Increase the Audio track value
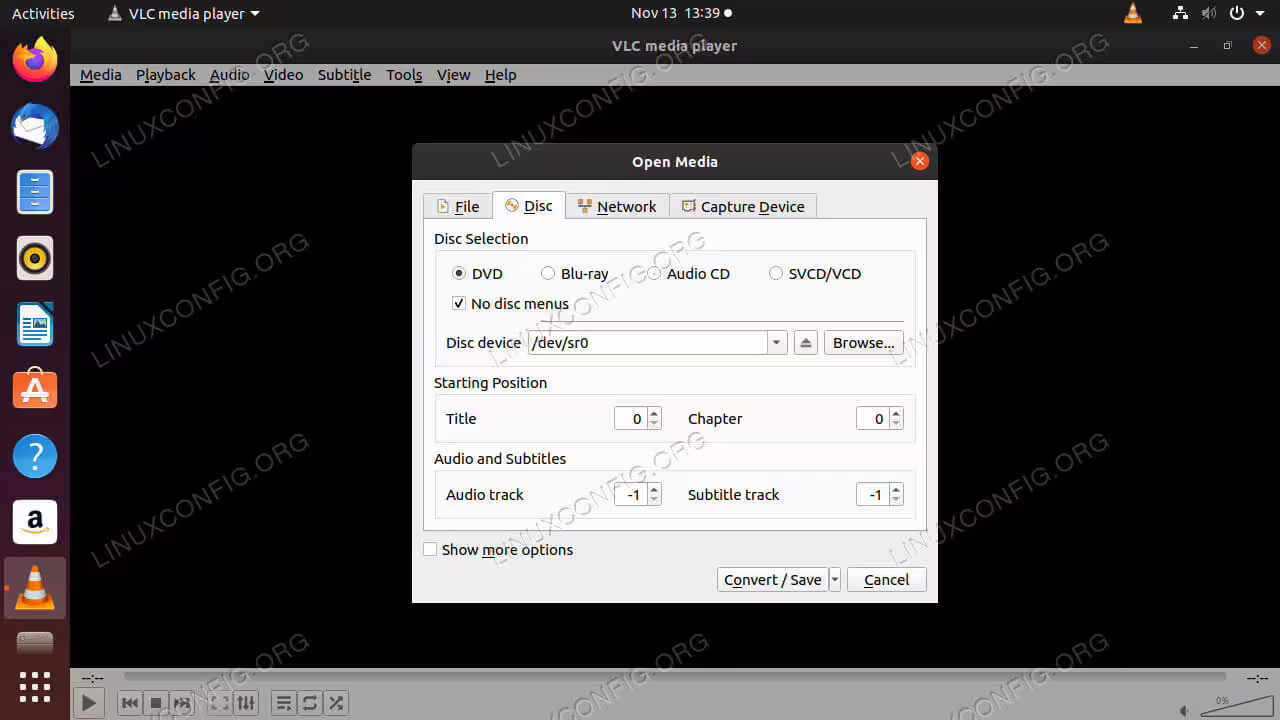This screenshot has height=720, width=1280. [x=654, y=489]
